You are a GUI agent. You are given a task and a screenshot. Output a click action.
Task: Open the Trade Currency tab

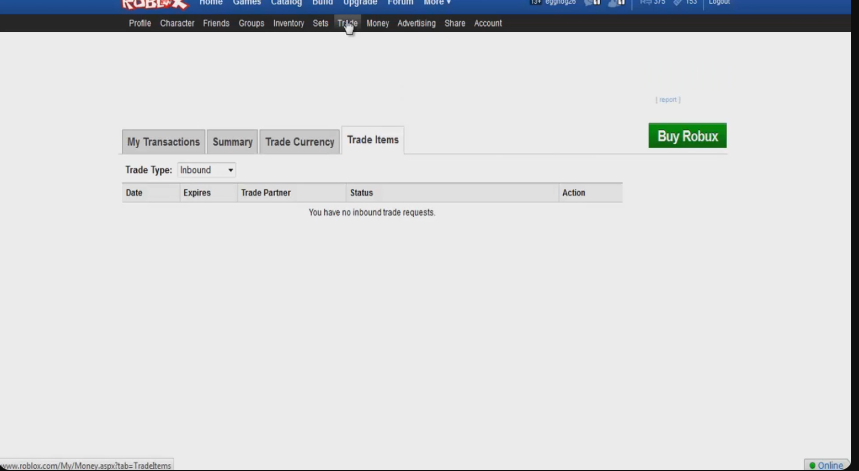[299, 142]
